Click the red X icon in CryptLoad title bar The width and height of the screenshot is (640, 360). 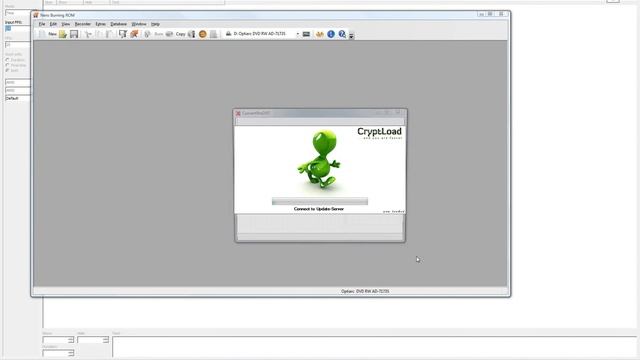(x=238, y=113)
